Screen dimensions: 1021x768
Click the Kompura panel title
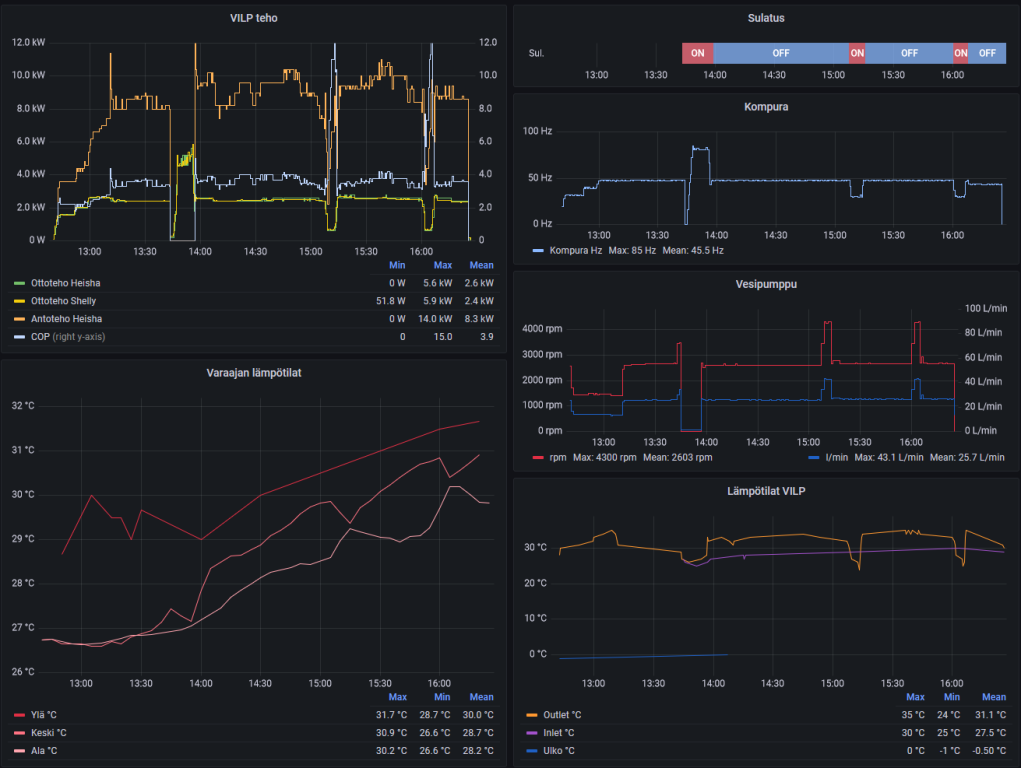click(766, 106)
